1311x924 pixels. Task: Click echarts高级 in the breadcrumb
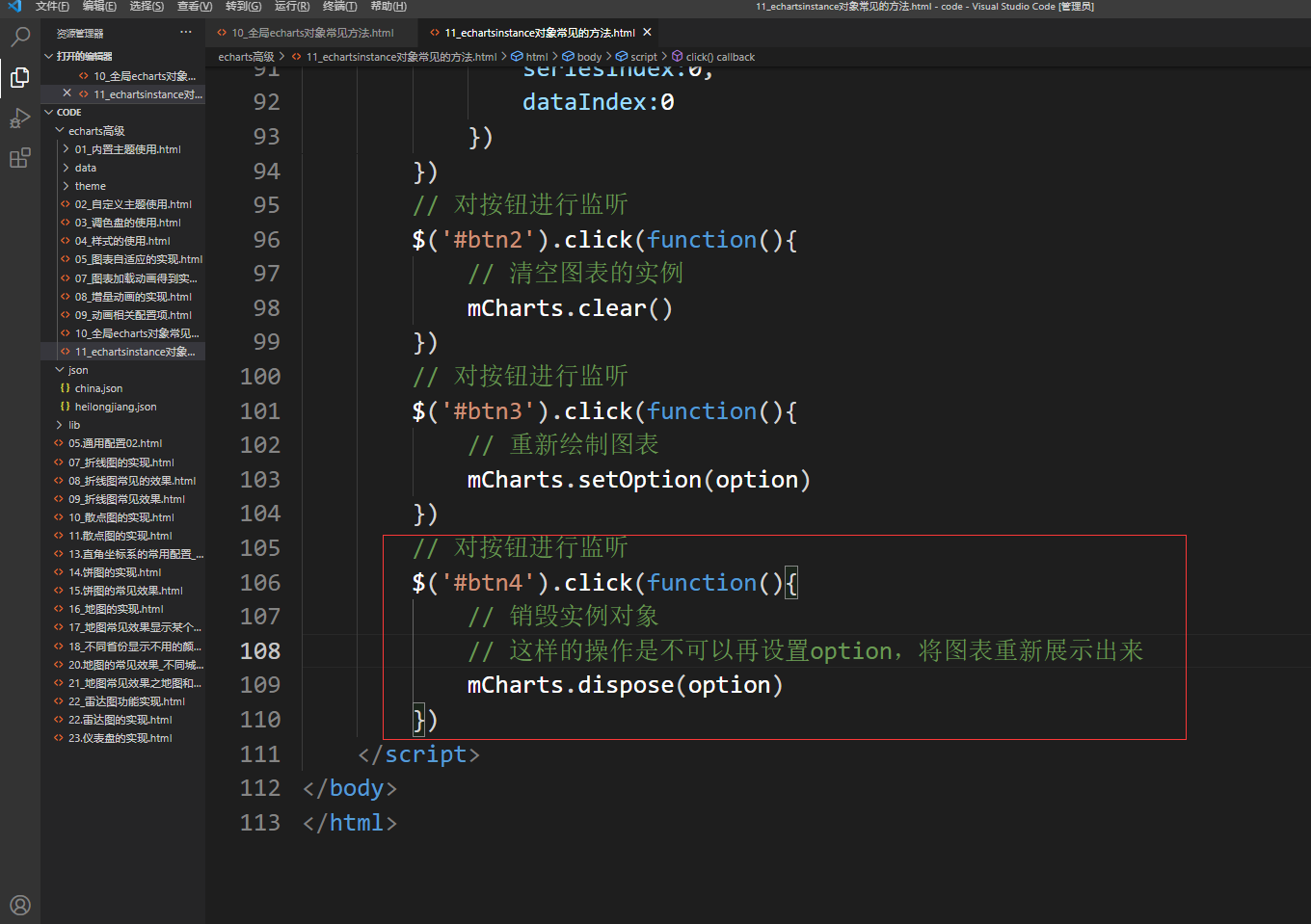point(246,57)
